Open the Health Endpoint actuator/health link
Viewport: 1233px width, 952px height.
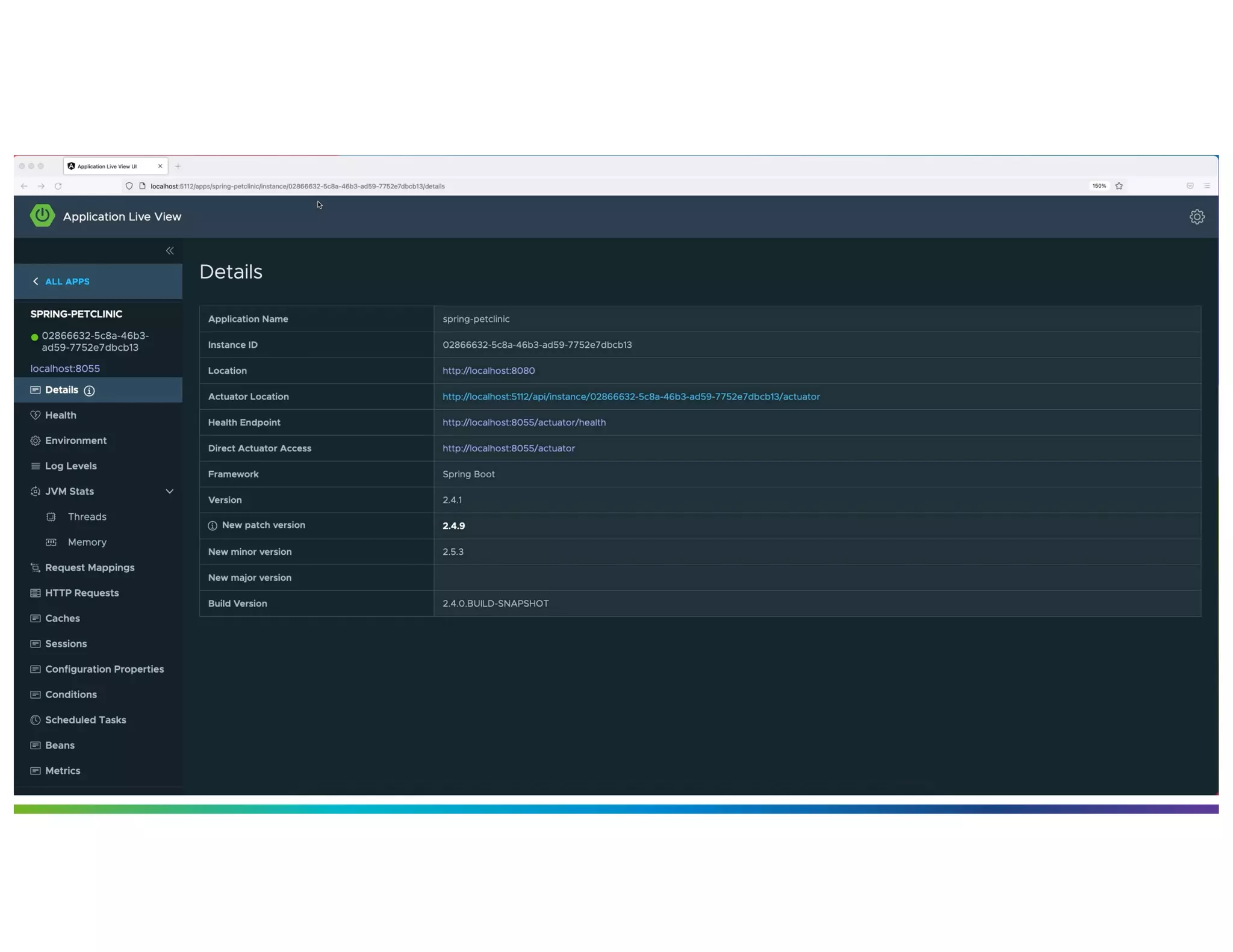click(524, 422)
